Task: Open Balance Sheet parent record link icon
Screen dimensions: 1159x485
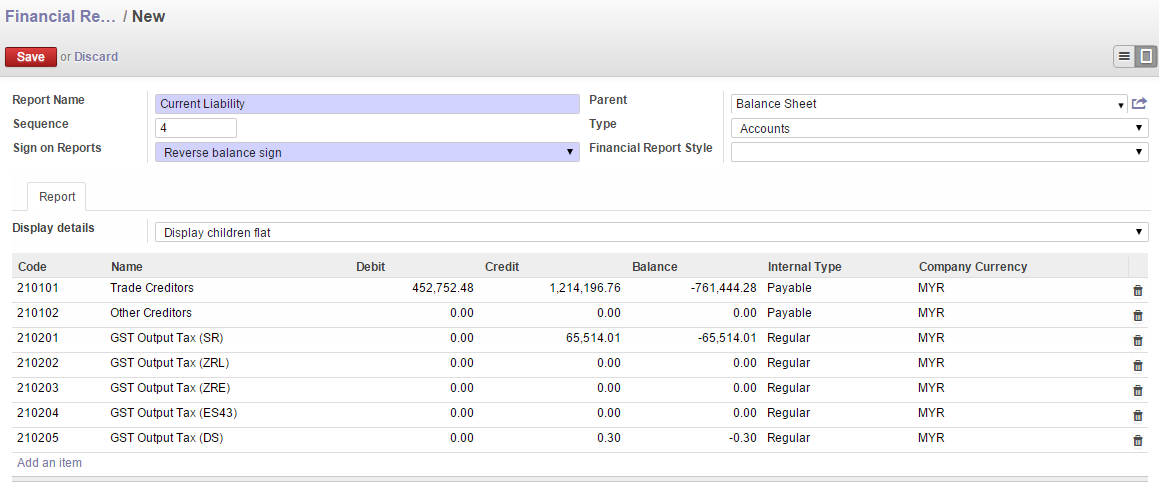Action: 1140,103
